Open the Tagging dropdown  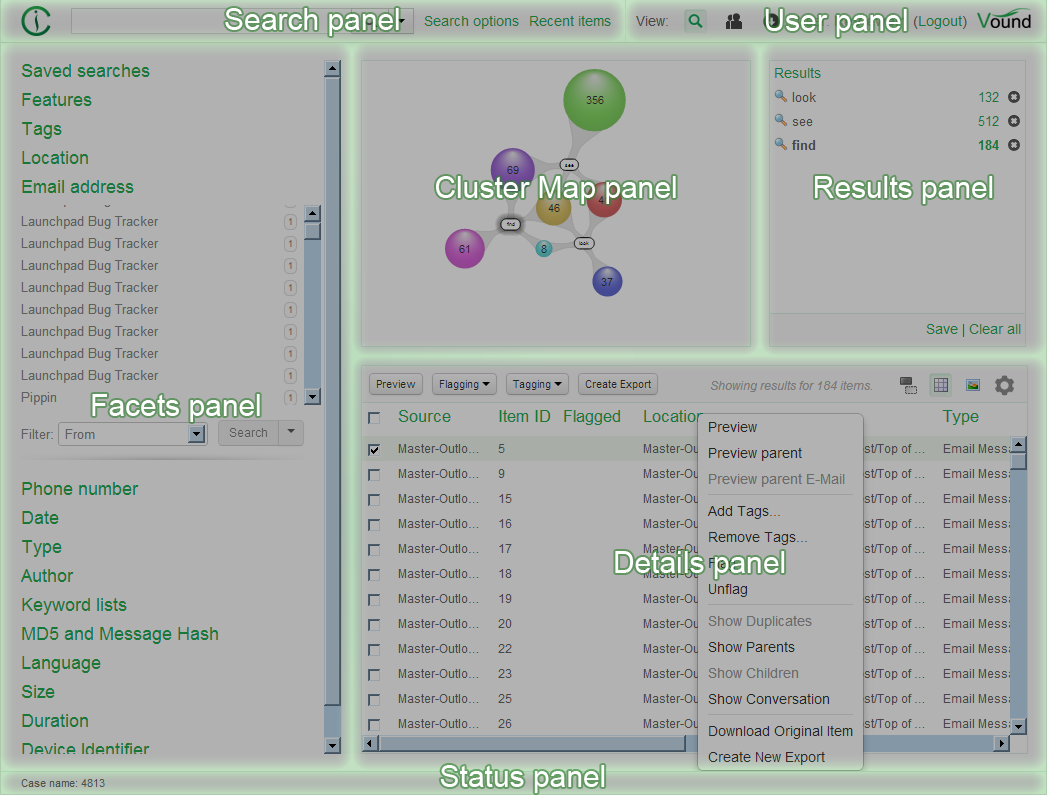point(537,384)
